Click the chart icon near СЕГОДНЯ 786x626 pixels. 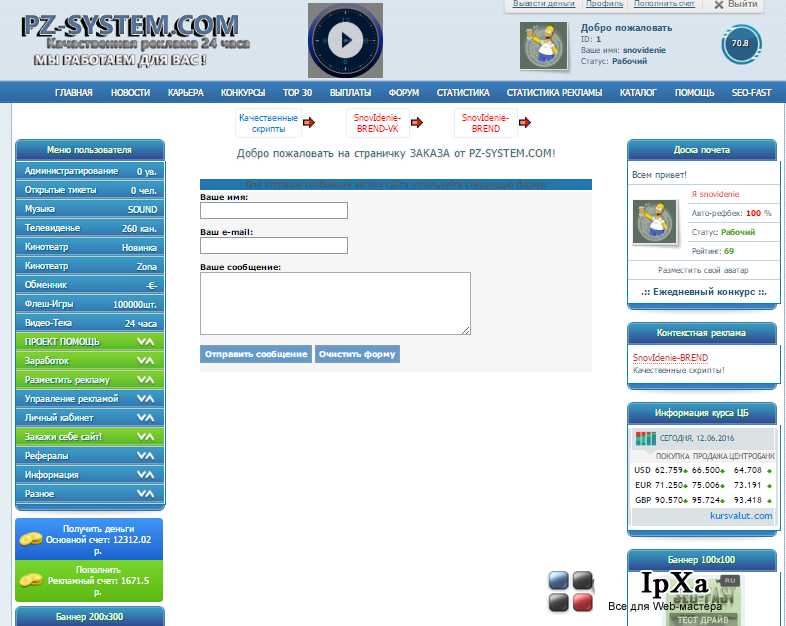tap(646, 439)
